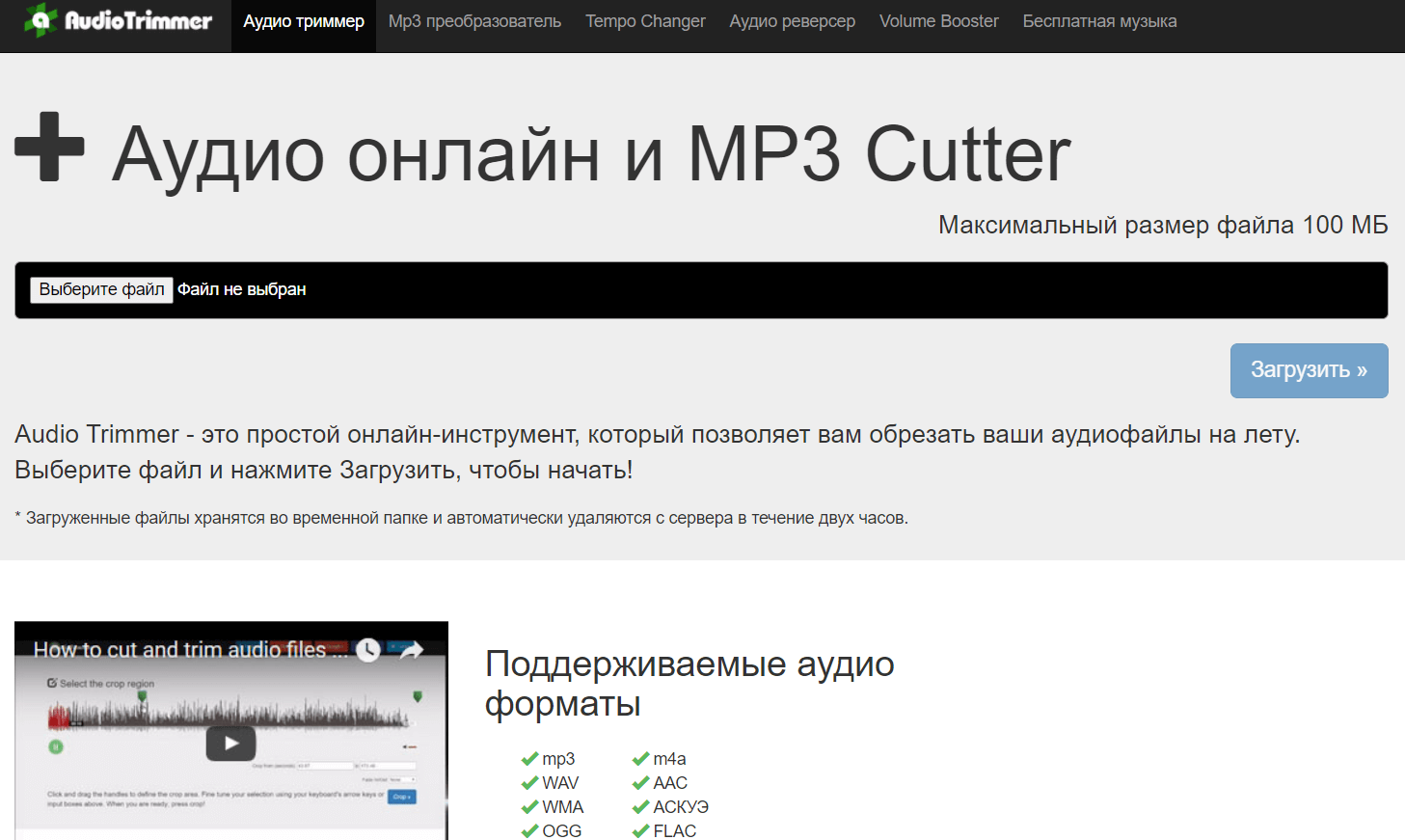Click Выберите файл button
1405x840 pixels.
pos(101,289)
